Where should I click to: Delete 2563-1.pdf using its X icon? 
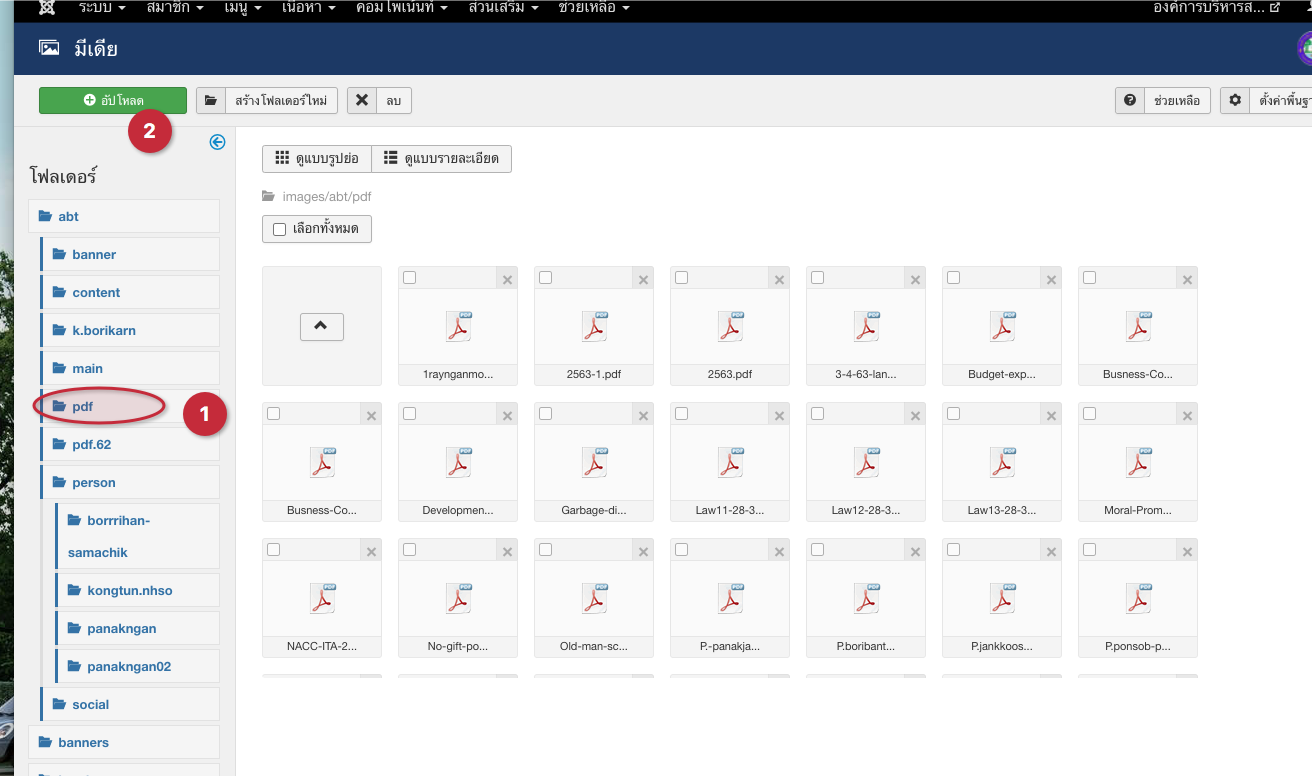(643, 279)
